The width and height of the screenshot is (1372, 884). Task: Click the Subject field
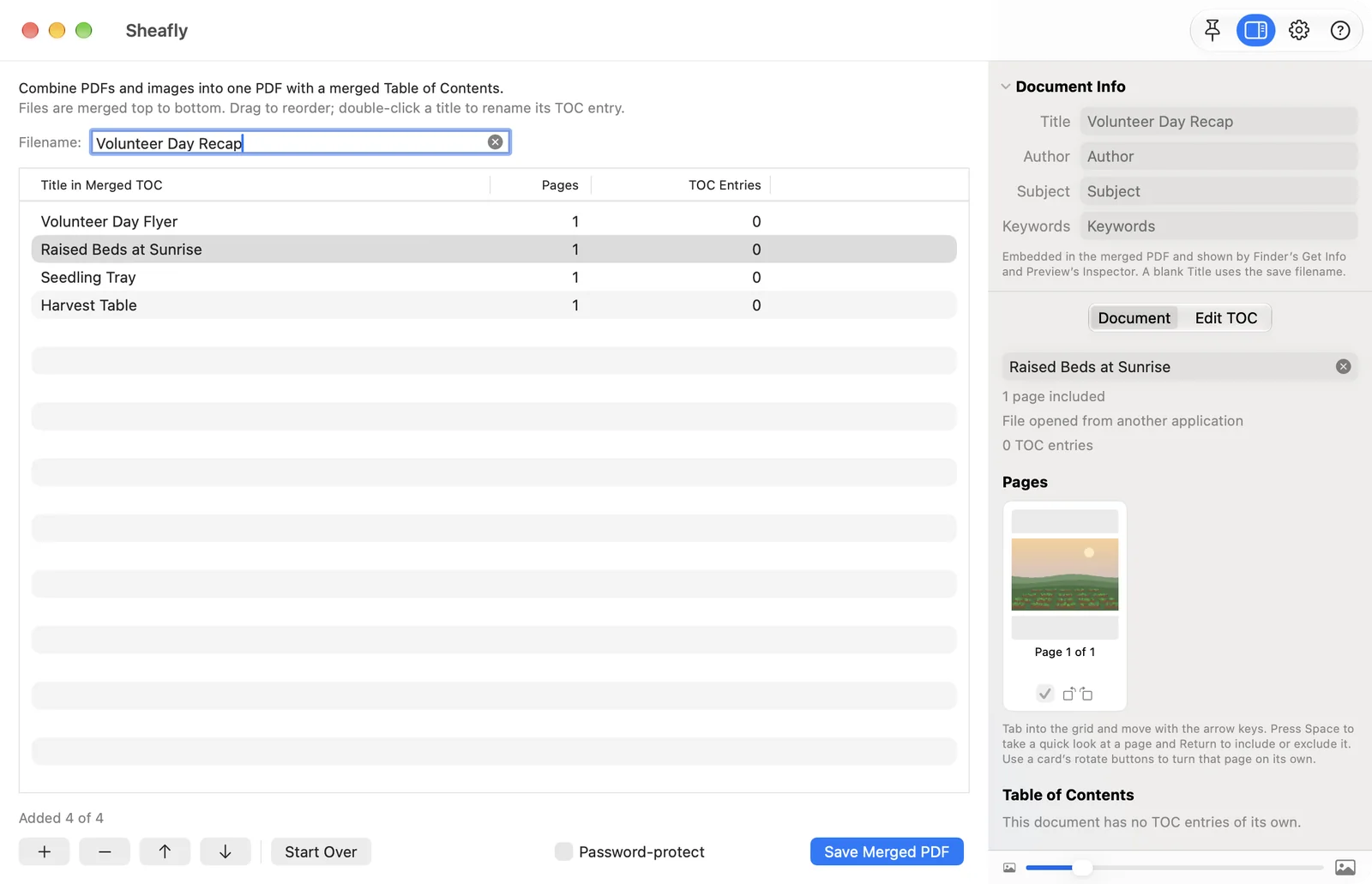tap(1219, 191)
